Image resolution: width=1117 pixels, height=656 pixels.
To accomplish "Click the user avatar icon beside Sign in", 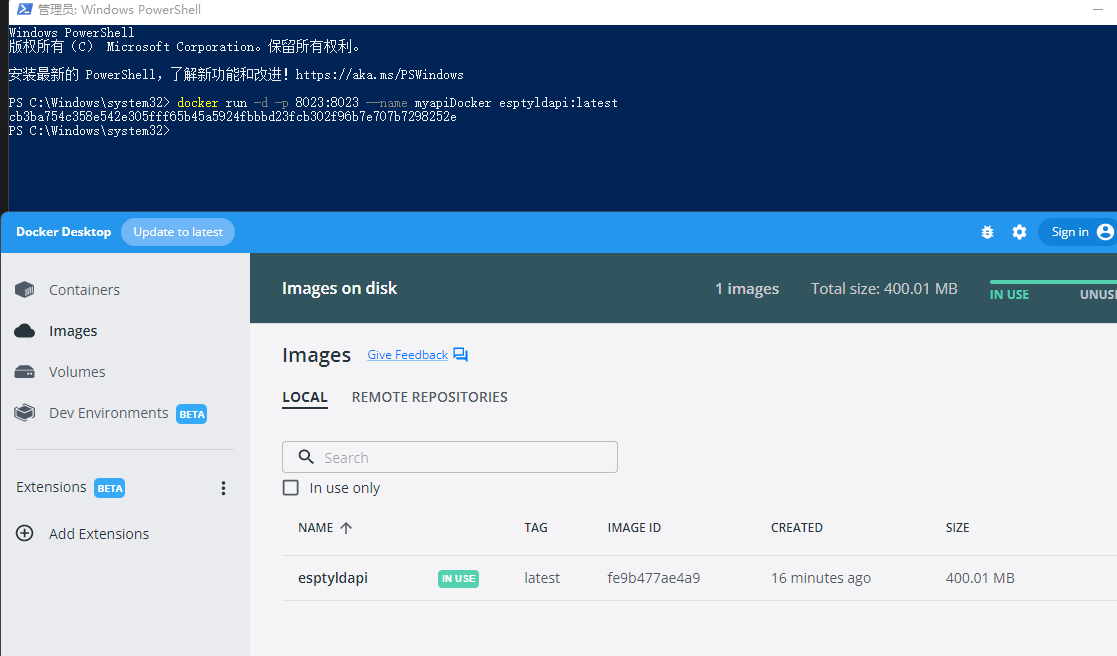I will tap(1105, 232).
